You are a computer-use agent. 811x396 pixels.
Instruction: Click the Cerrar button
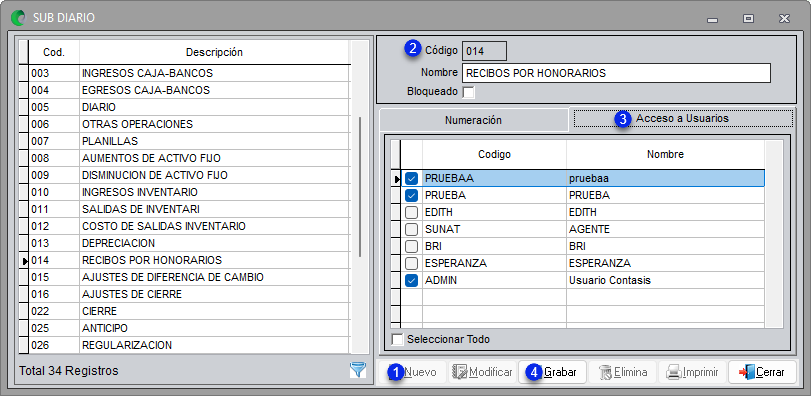(762, 372)
